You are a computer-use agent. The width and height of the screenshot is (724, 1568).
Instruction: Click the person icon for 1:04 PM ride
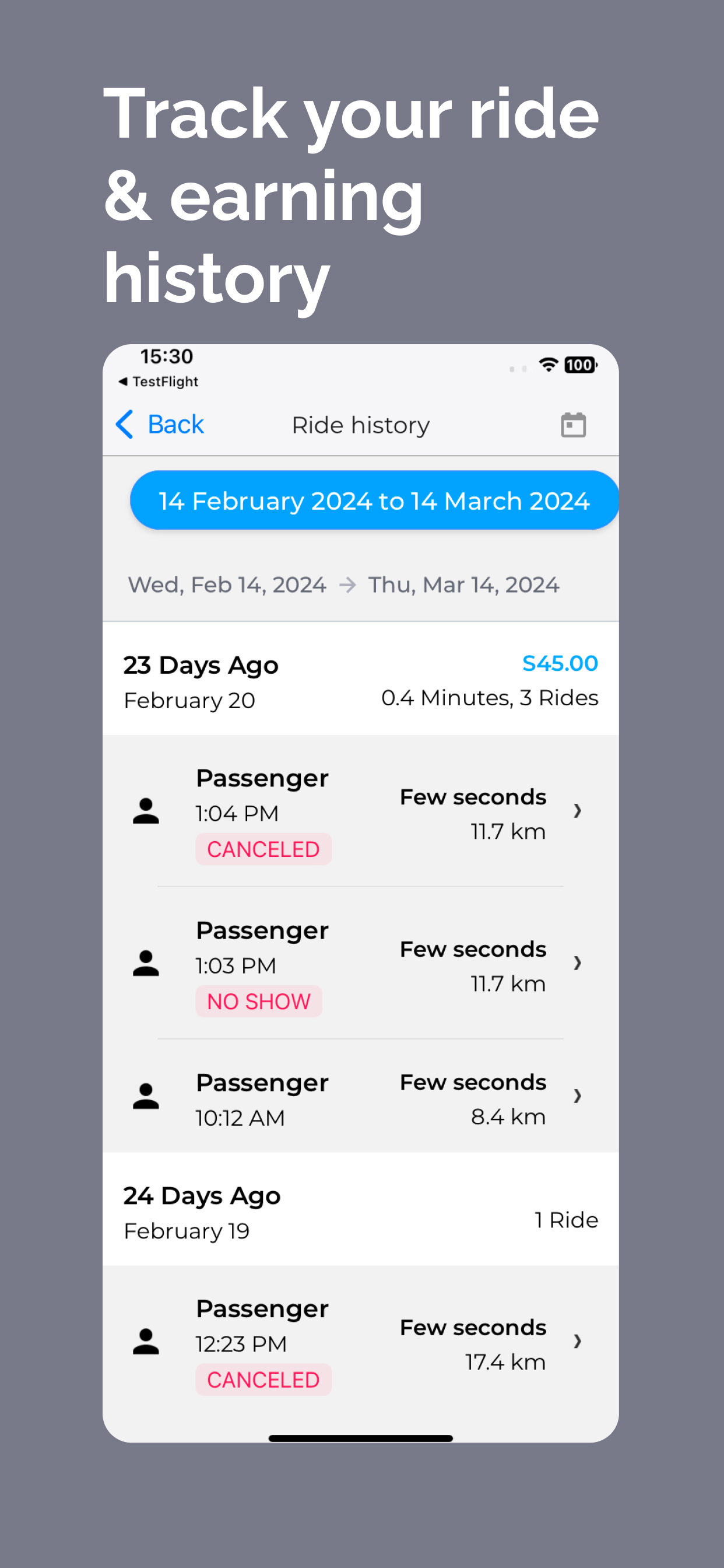tap(146, 811)
